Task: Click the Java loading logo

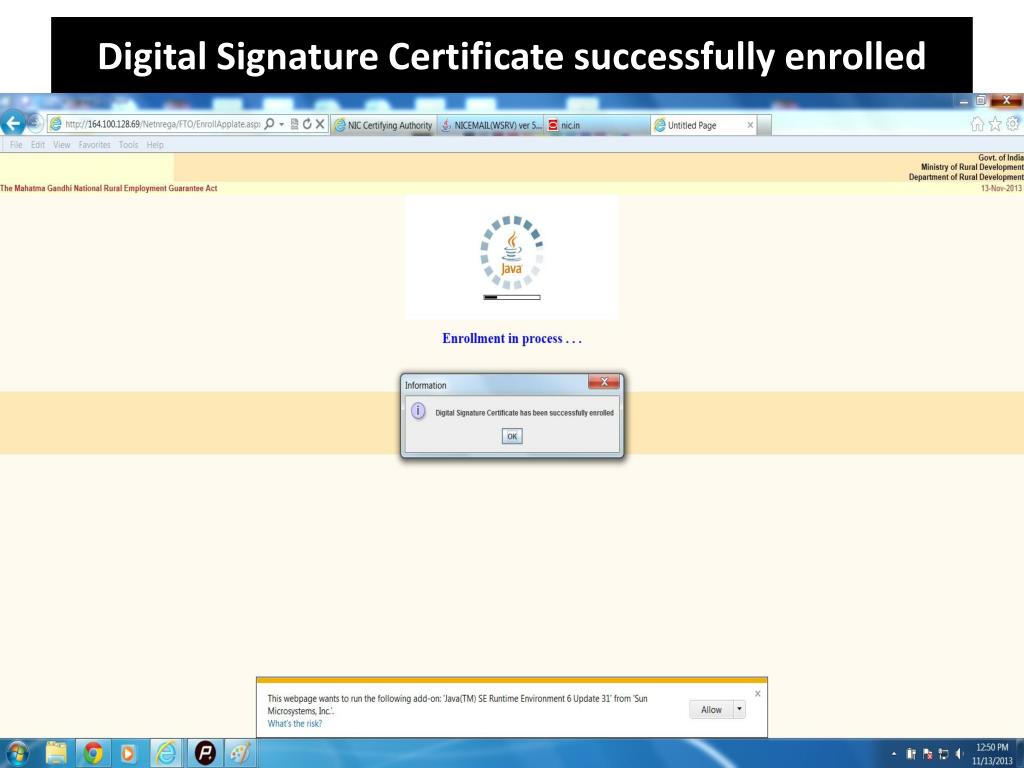Action: coord(512,252)
